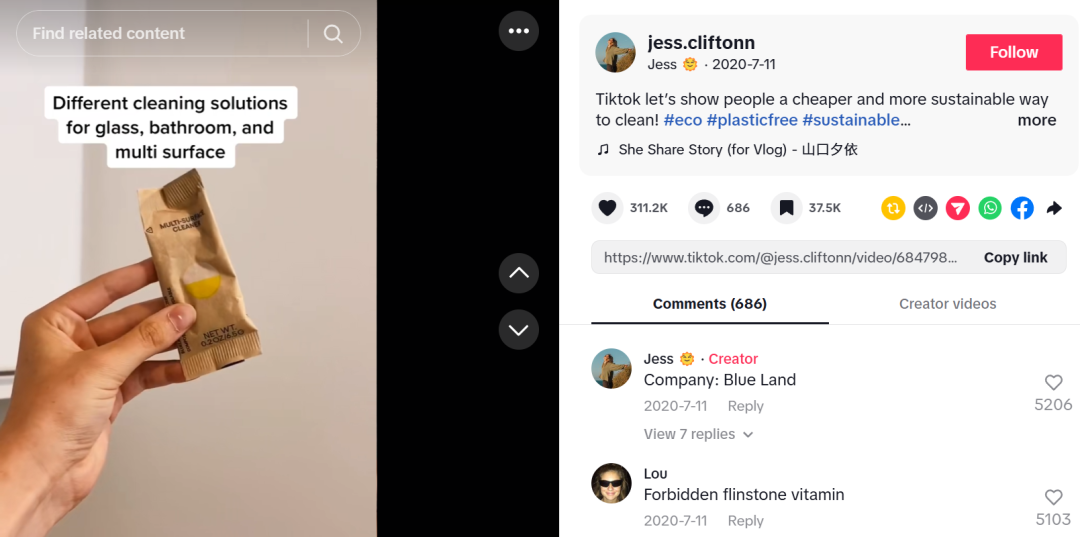Bookmark the video to favorites
This screenshot has height=537, width=1080.
786,208
